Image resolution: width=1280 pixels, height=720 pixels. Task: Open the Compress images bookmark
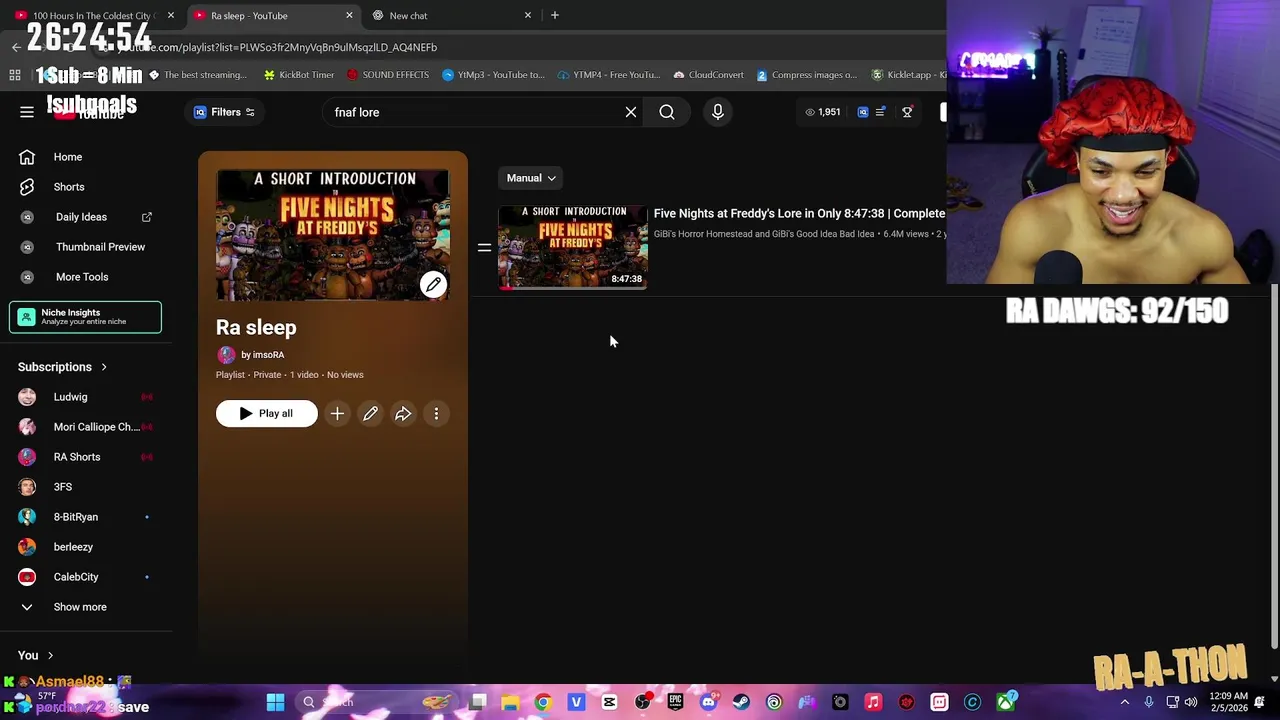point(807,75)
